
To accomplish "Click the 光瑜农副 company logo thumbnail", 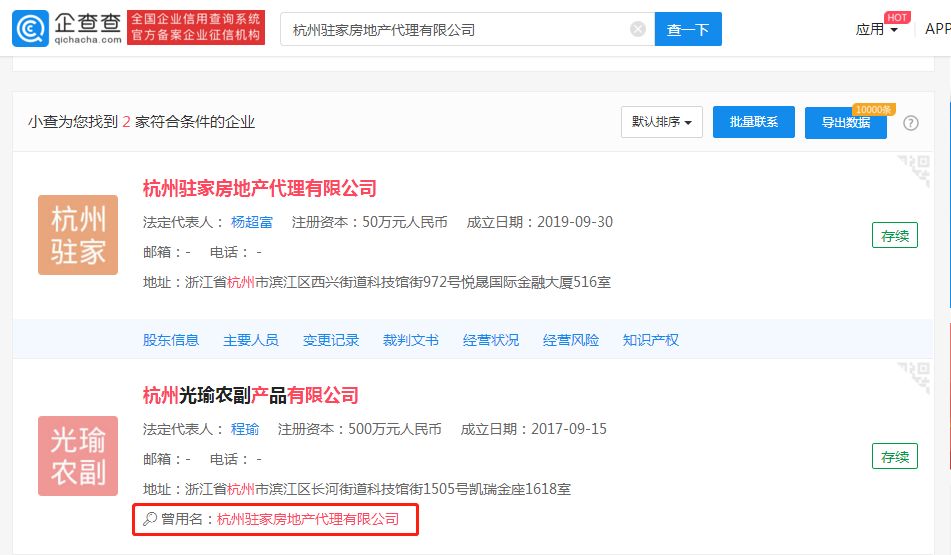I will (x=78, y=456).
